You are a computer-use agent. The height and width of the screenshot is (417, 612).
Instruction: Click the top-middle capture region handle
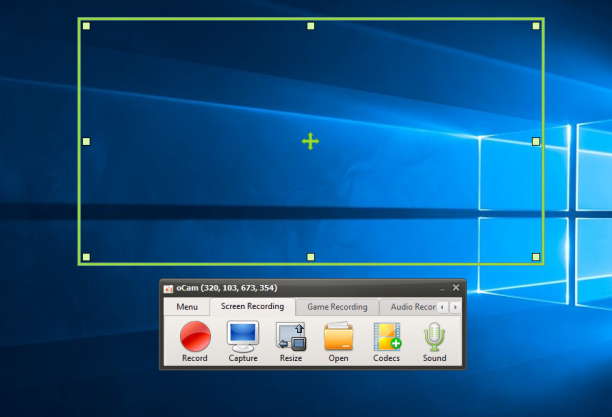click(311, 26)
